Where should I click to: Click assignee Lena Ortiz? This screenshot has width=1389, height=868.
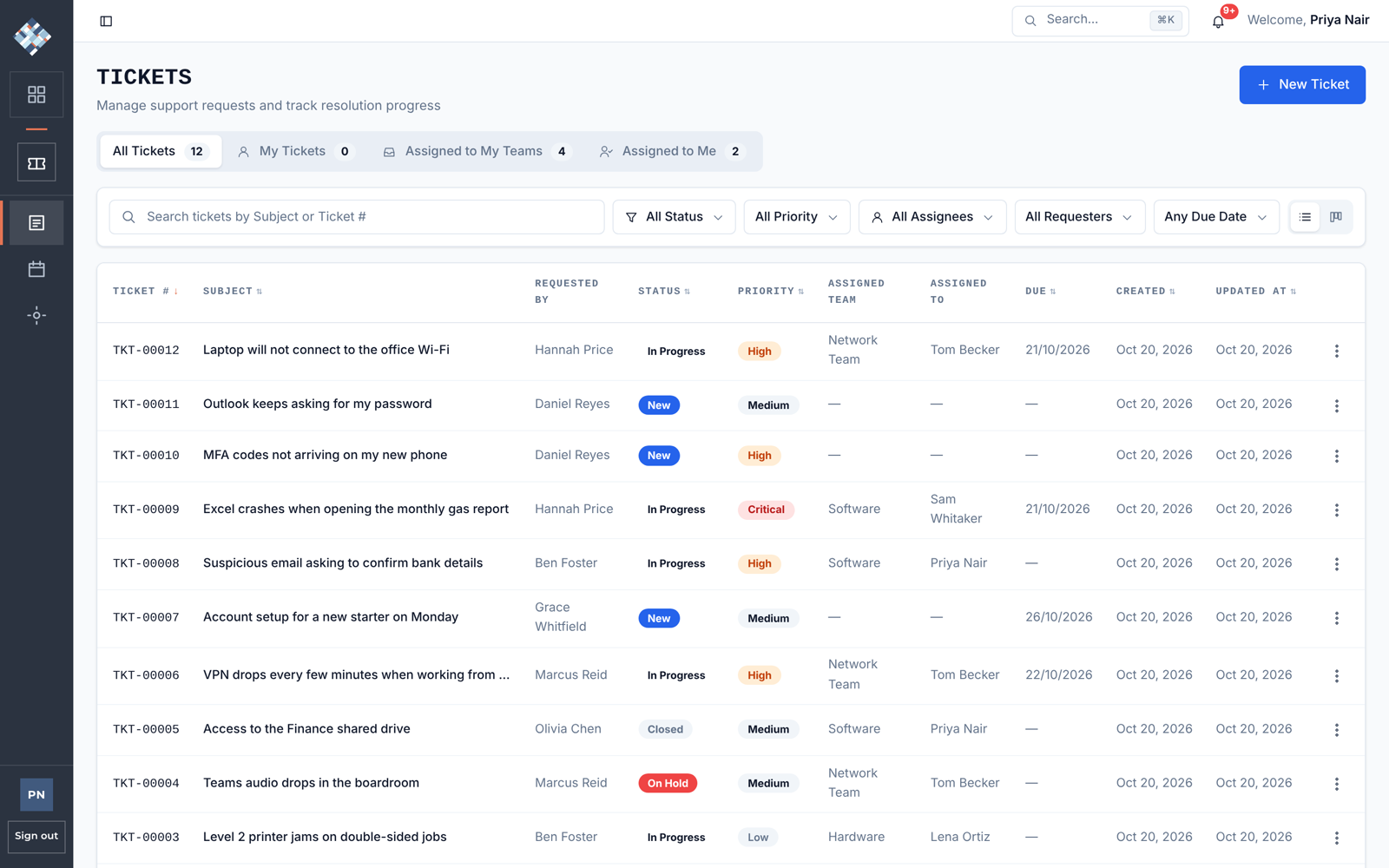pos(960,837)
